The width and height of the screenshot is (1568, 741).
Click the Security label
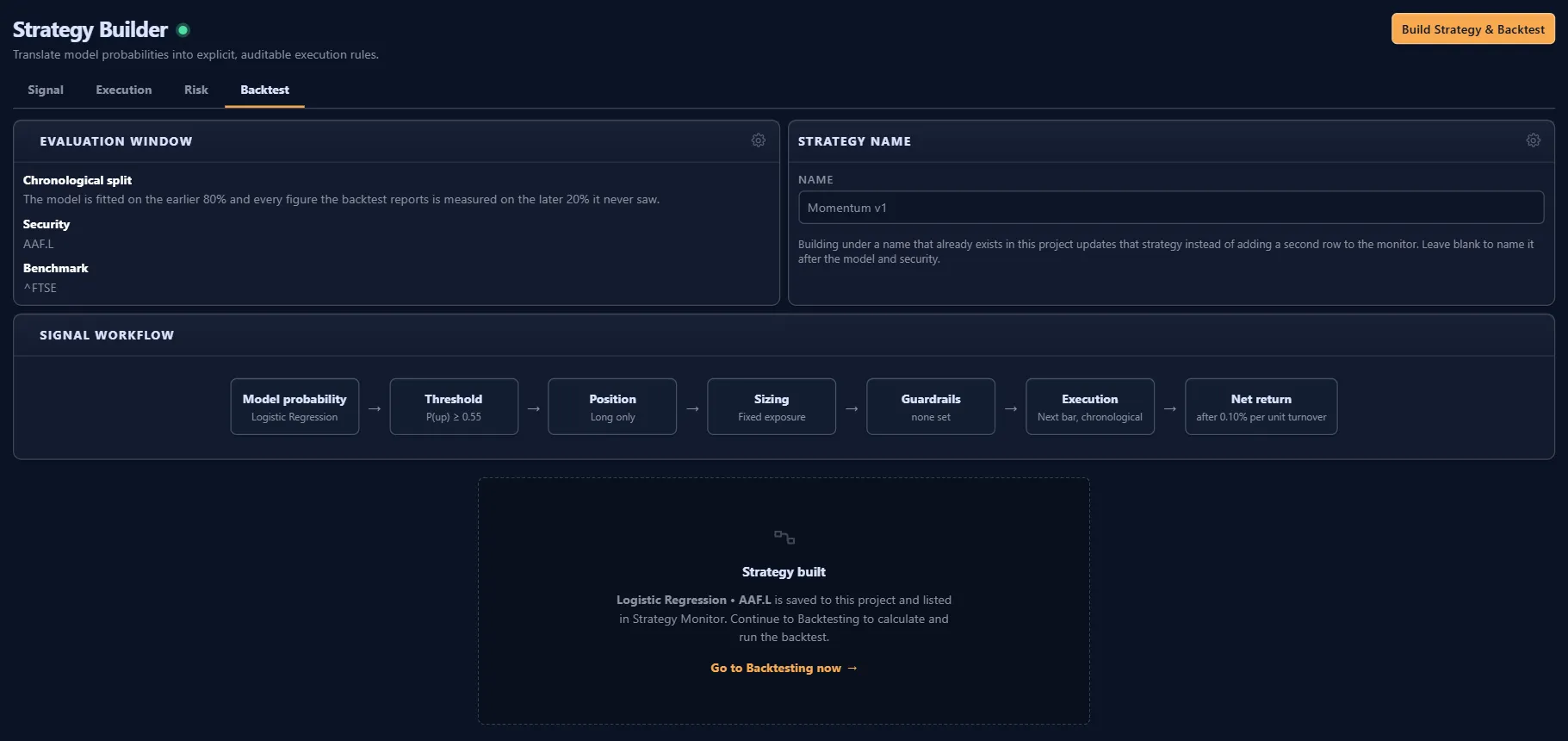pos(46,224)
